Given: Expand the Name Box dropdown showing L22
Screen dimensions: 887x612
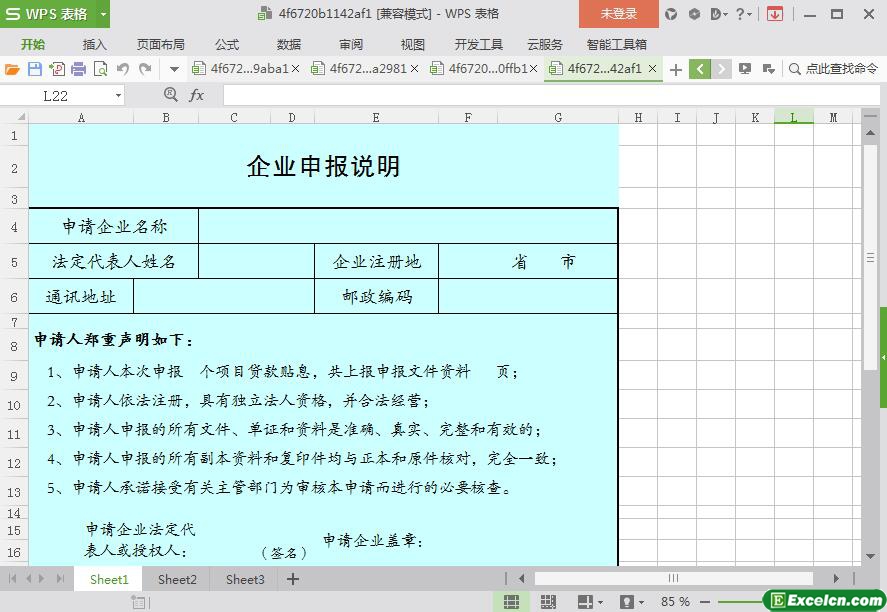Looking at the screenshot, I should tap(119, 96).
